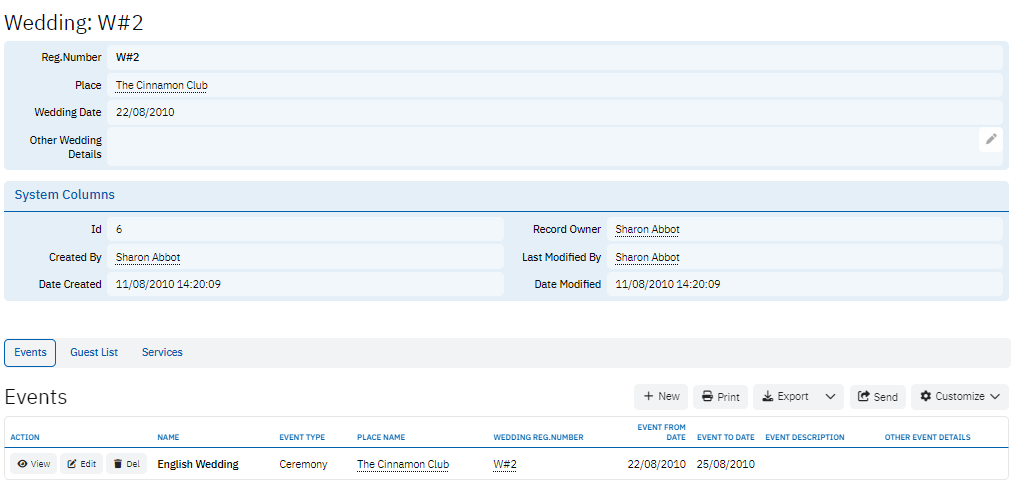Print the events list
The height and width of the screenshot is (489, 1015).
tap(720, 397)
